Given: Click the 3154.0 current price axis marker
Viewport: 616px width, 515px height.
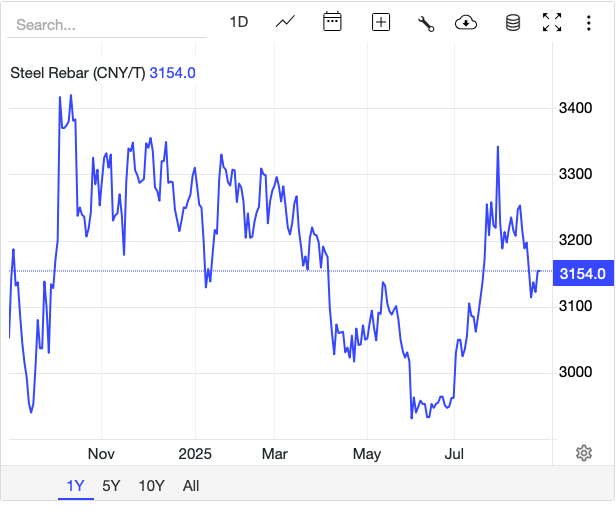Looking at the screenshot, I should coord(582,273).
